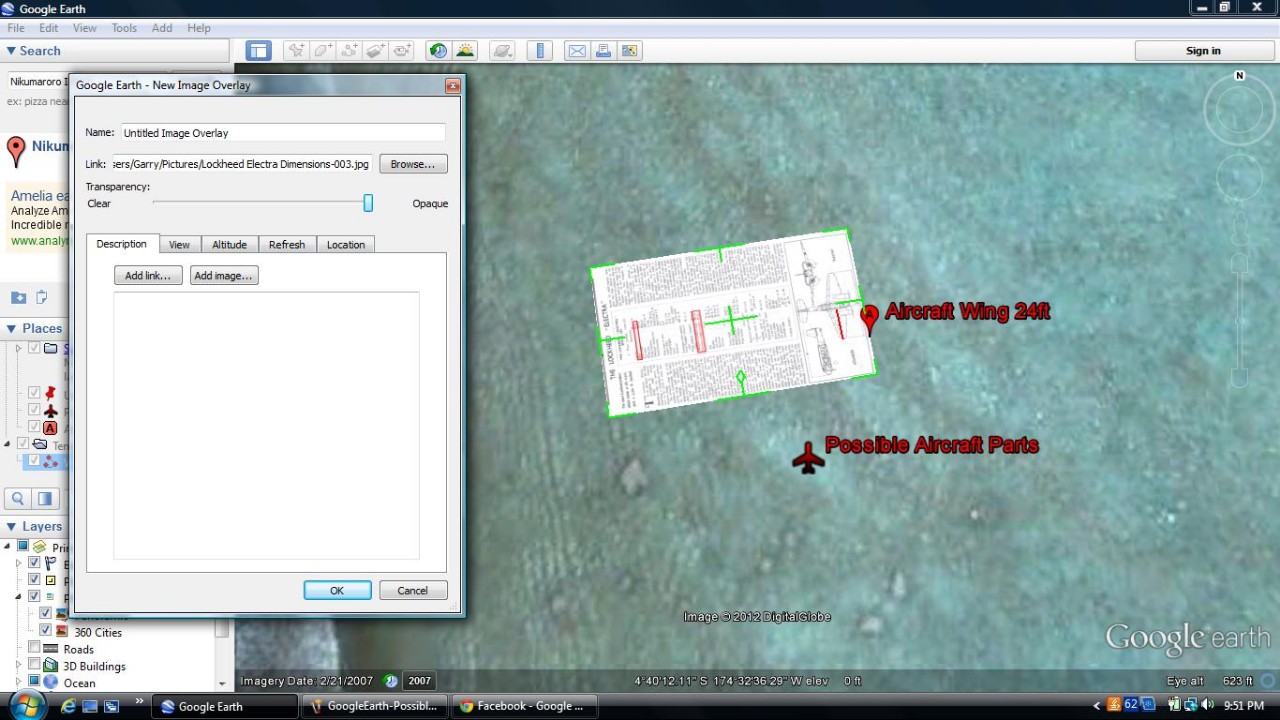Click the Add Image Overlay toolbar icon
This screenshot has width=1280, height=720.
point(375,51)
